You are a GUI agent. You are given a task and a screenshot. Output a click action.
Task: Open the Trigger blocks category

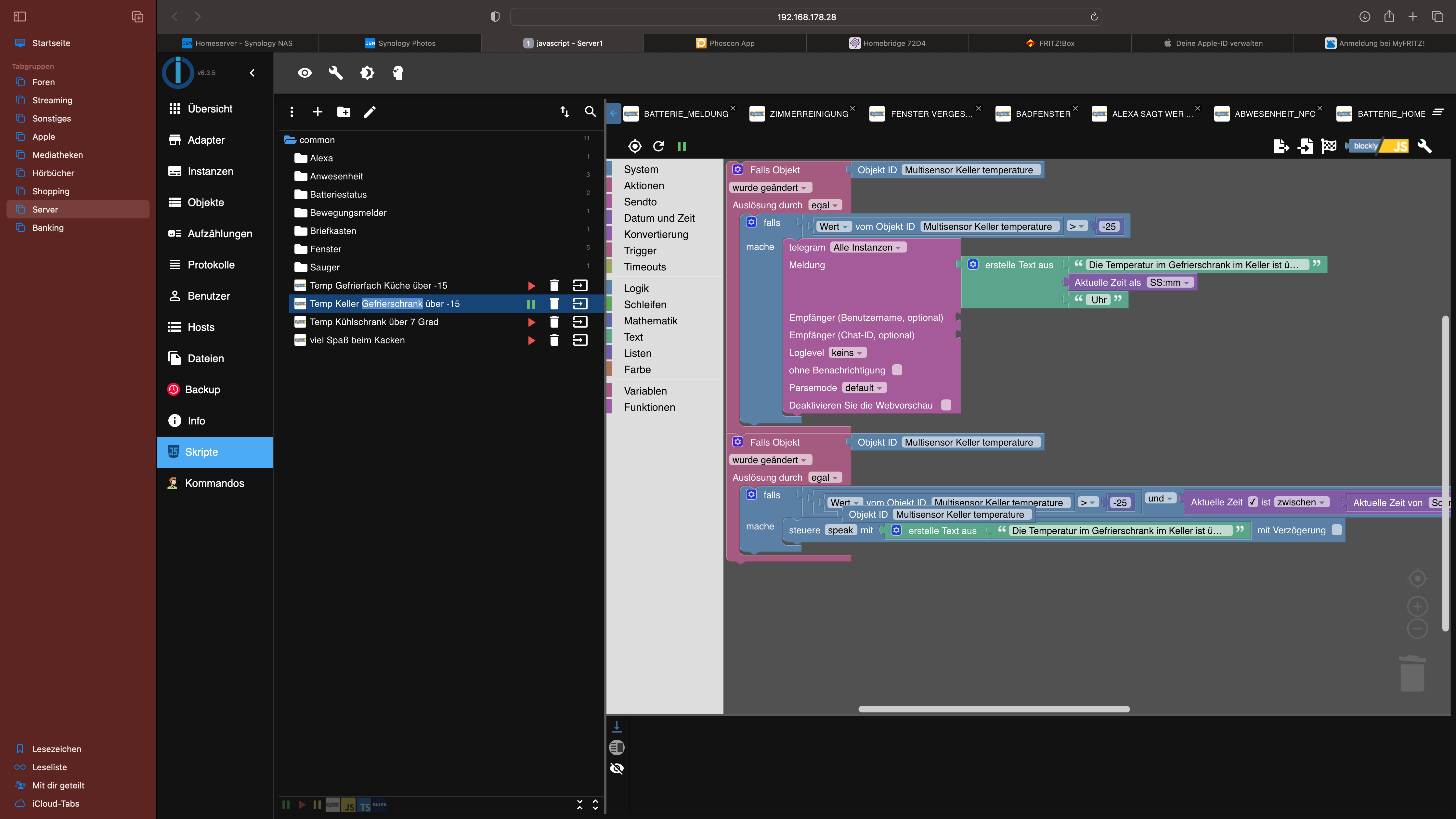coord(640,250)
